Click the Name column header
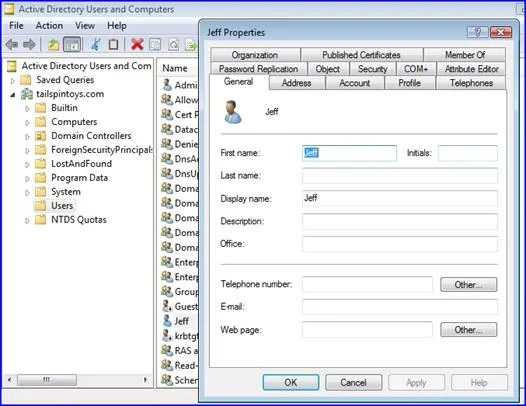526x406 pixels. (175, 68)
